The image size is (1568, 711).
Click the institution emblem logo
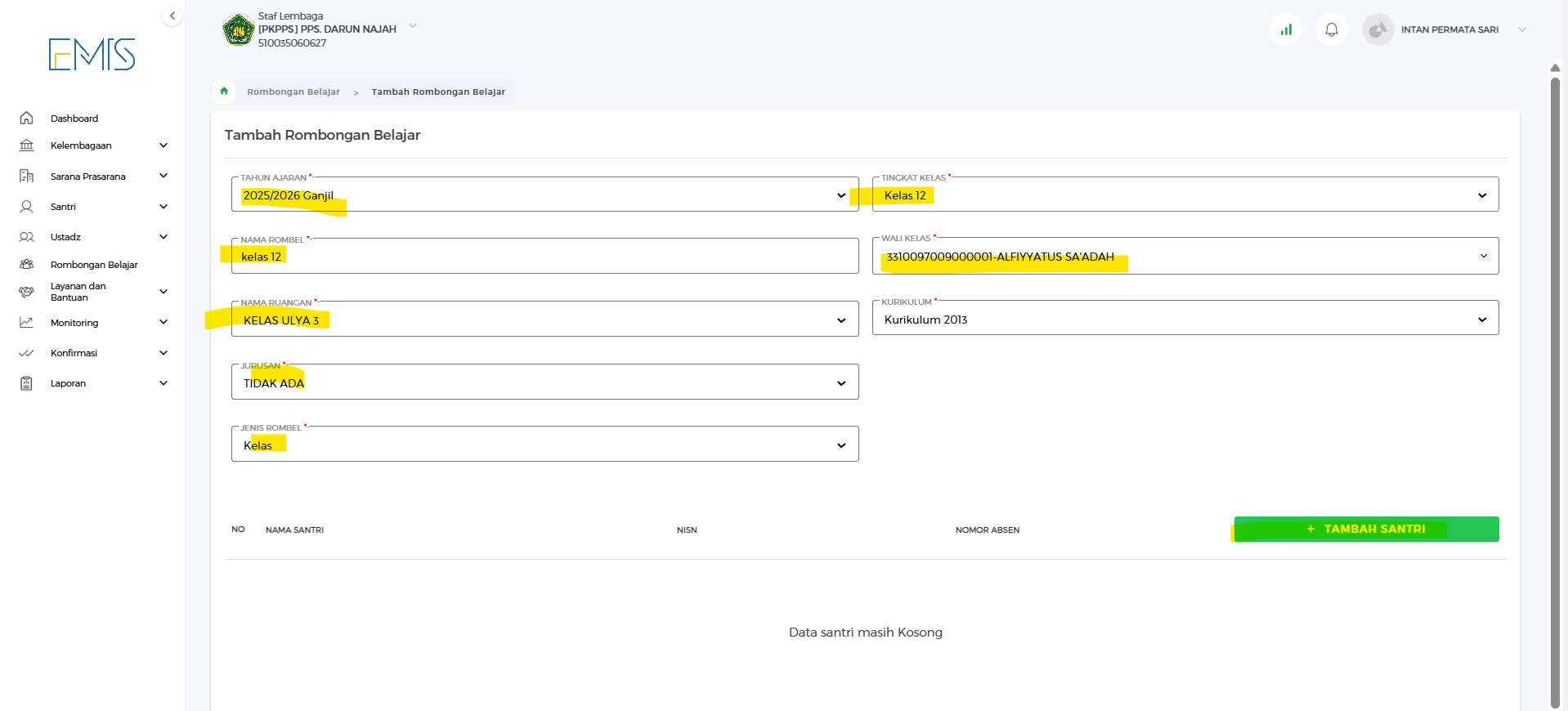click(x=238, y=30)
